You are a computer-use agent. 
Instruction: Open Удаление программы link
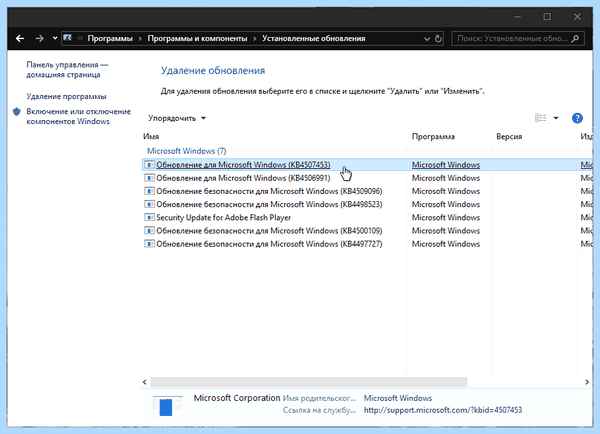tap(66, 96)
